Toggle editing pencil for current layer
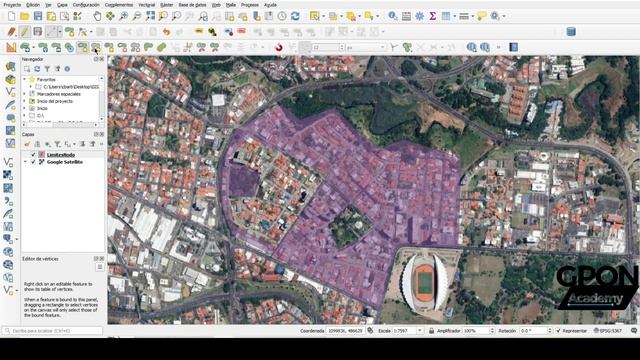 24,32
